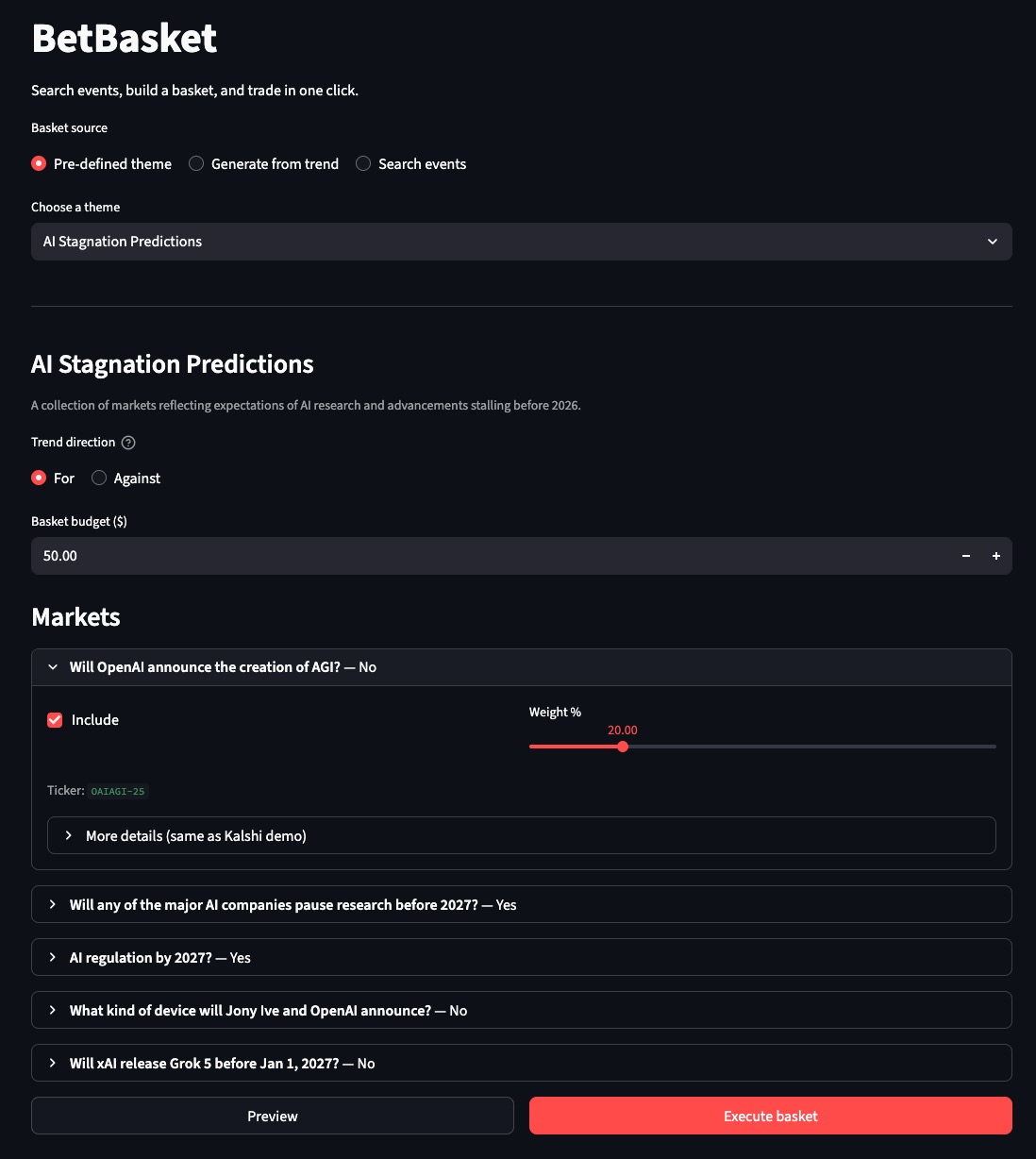This screenshot has height=1159, width=1036.
Task: Collapse the OpenAI AGI market chevron
Action: click(x=53, y=667)
